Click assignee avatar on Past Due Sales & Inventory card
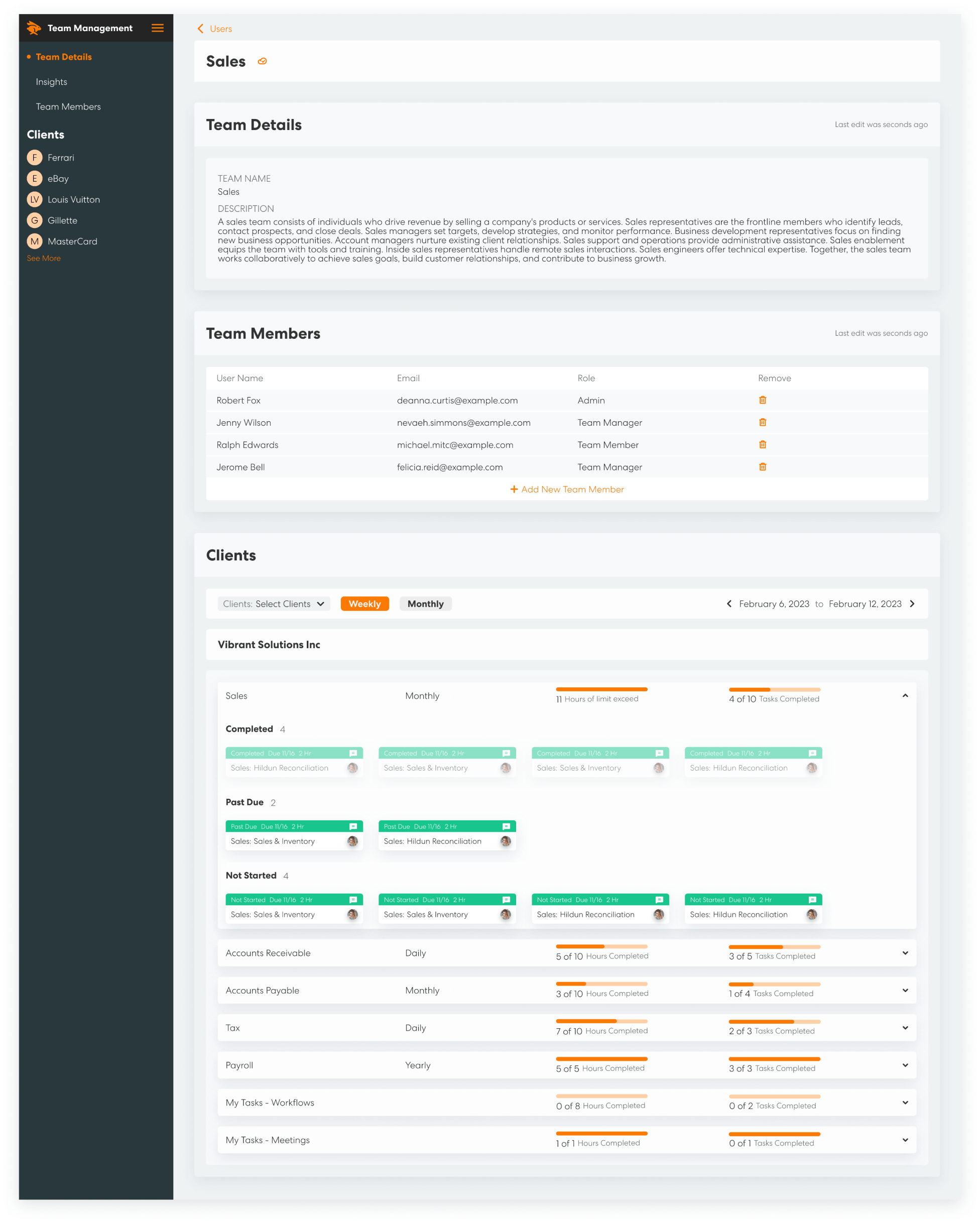980x1223 pixels. point(352,841)
